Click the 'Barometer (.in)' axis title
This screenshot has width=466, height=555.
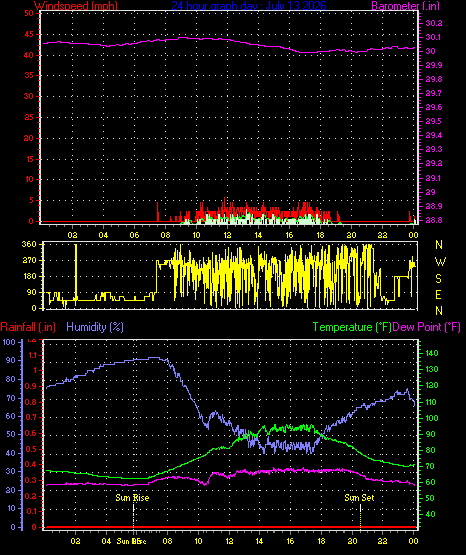405,6
